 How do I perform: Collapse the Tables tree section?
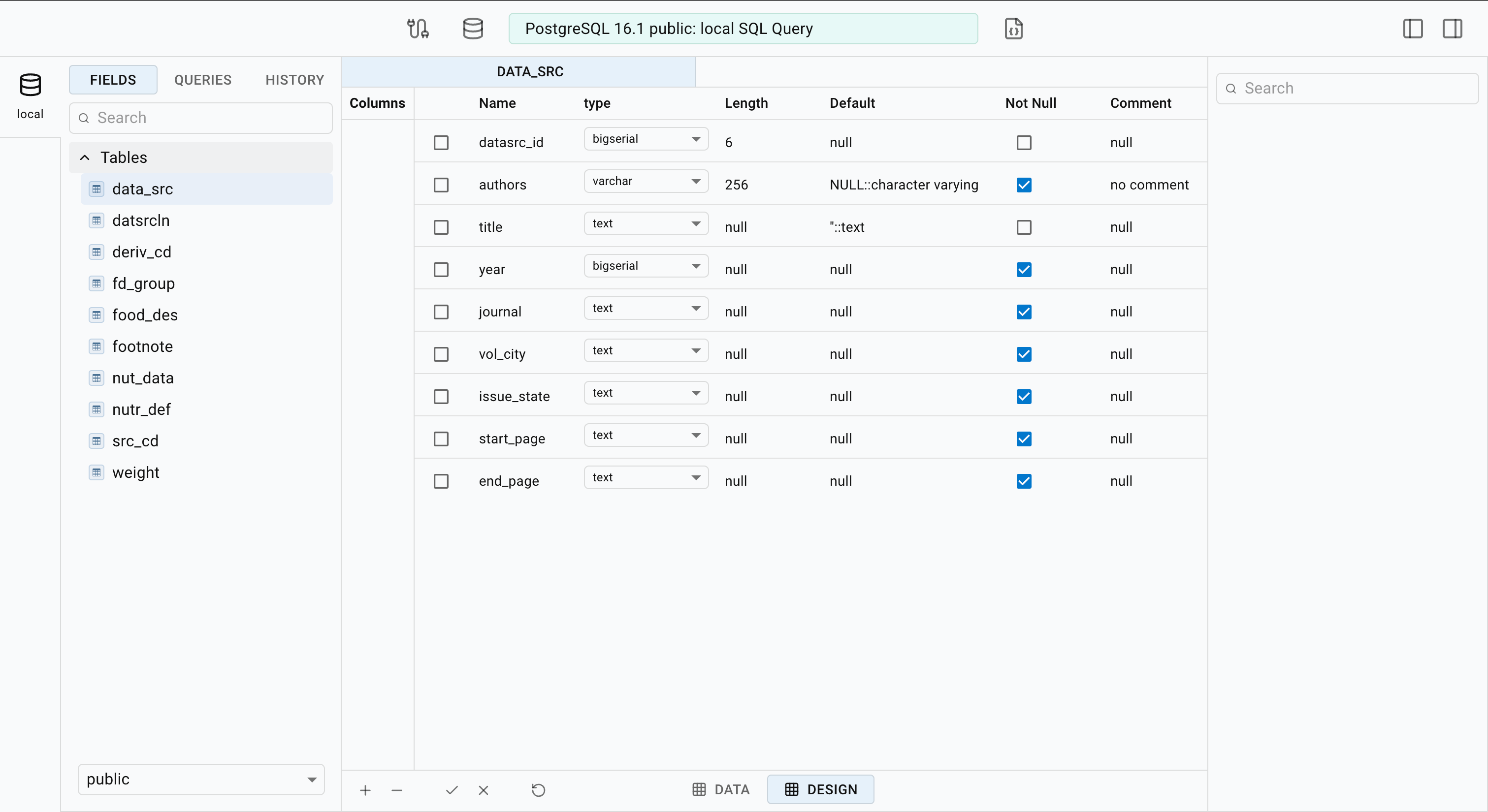click(85, 157)
